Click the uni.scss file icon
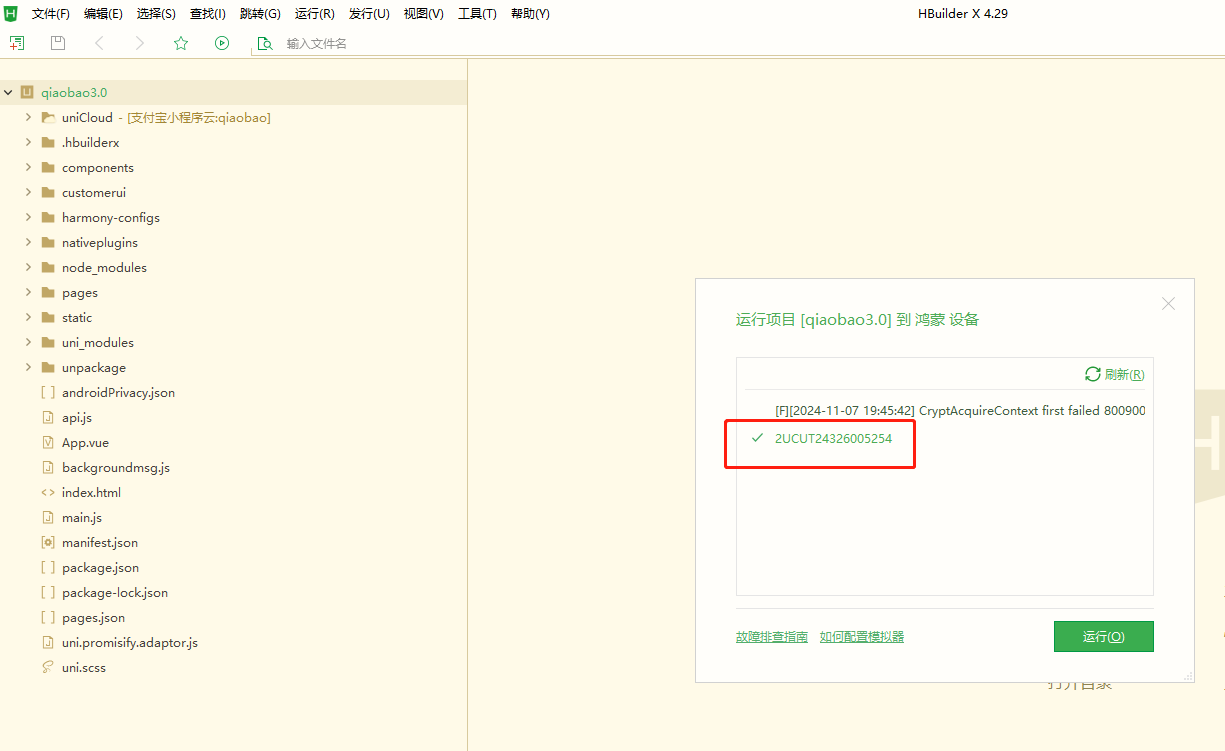The width and height of the screenshot is (1225, 751). click(x=48, y=667)
